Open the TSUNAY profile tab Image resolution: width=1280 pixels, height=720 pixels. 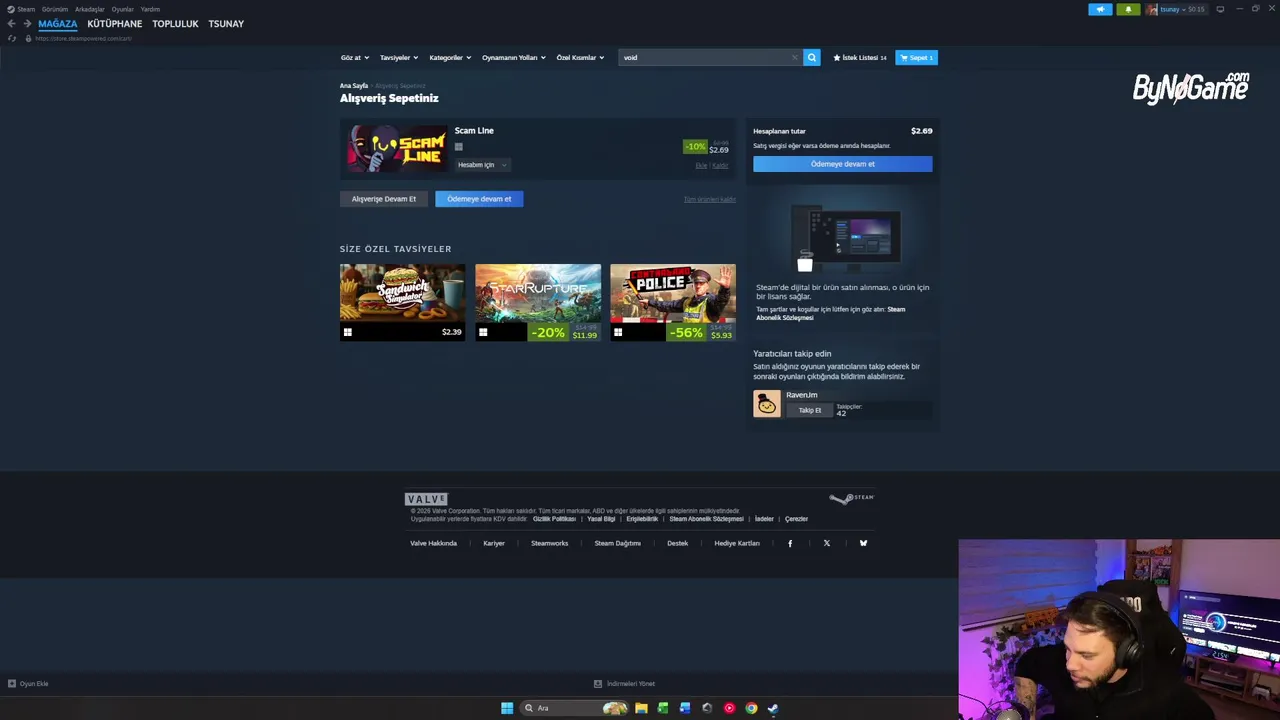point(226,24)
